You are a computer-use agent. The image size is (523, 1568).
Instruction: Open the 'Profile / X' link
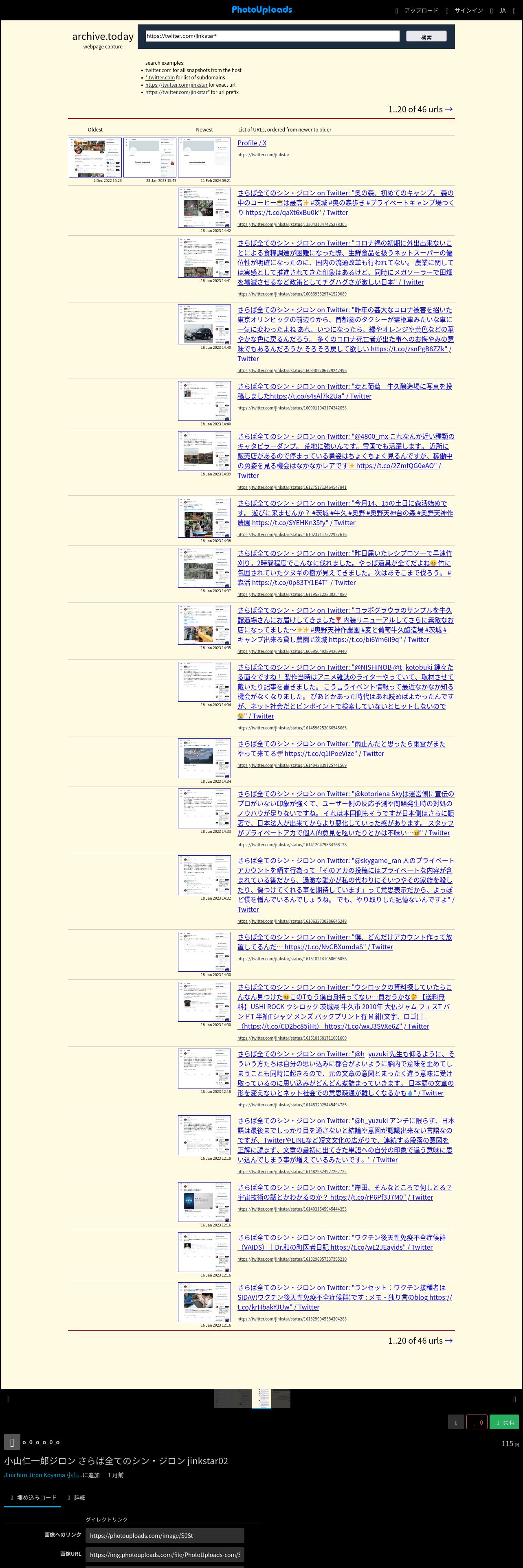click(x=252, y=143)
